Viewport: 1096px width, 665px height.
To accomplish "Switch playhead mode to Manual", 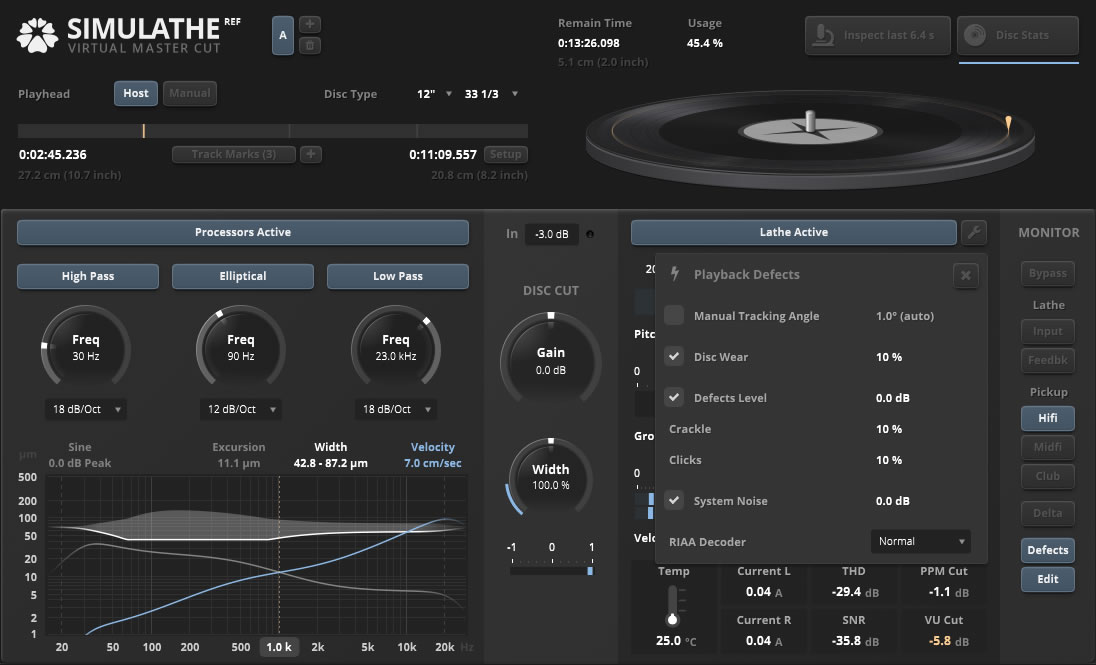I will [x=189, y=93].
